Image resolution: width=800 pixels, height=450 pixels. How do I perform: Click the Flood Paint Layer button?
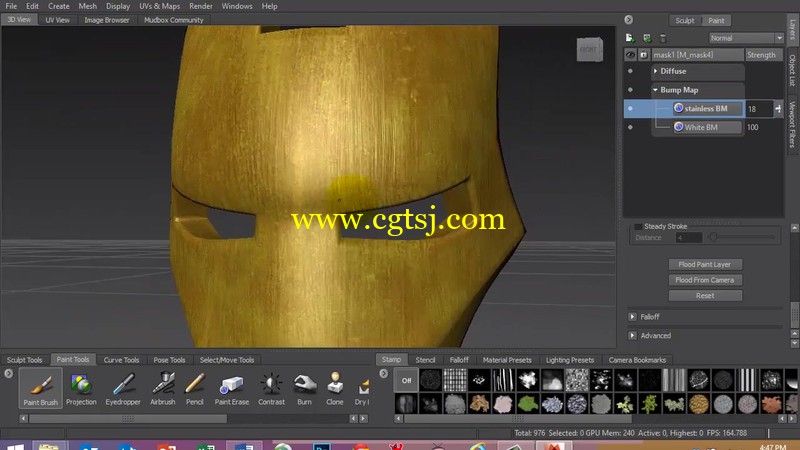pyautogui.click(x=705, y=264)
